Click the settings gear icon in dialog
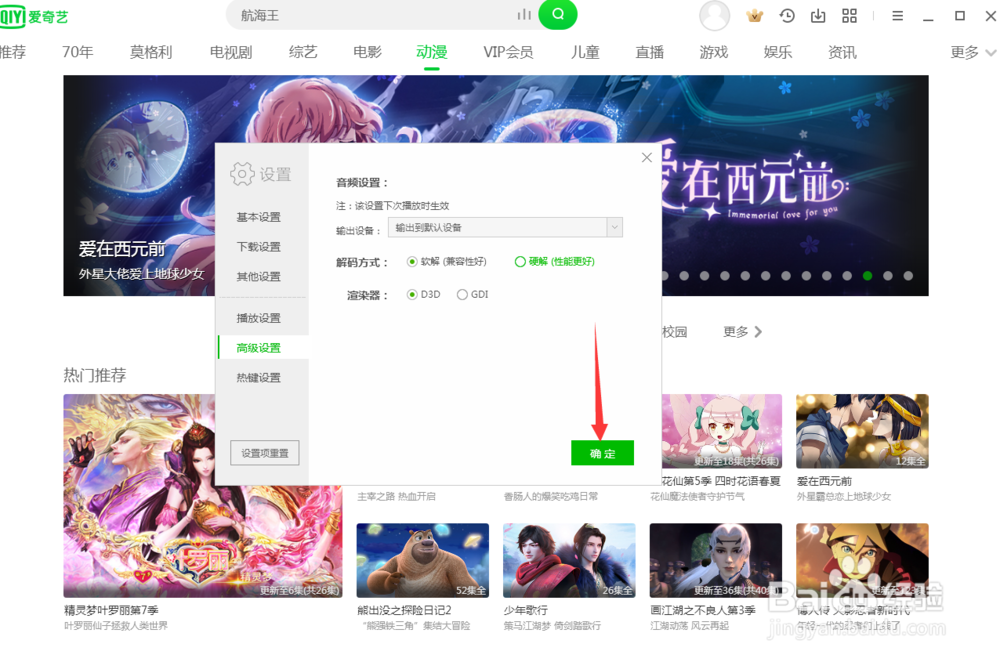1000x662 pixels. 242,174
